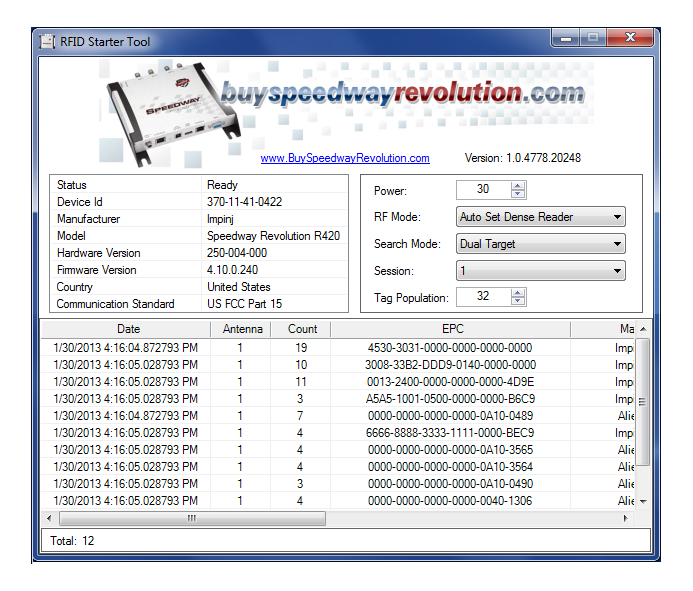Click the Country value United States
The width and height of the screenshot is (693, 591).
[x=239, y=287]
